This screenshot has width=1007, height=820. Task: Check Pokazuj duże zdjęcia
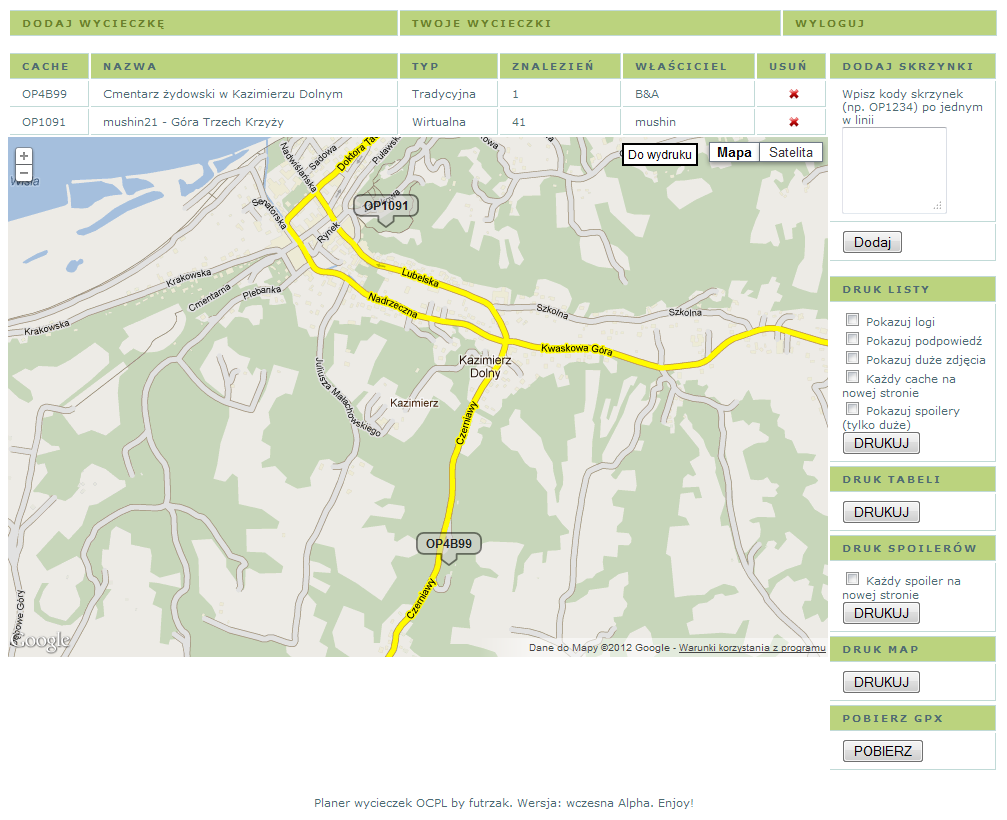click(x=852, y=358)
